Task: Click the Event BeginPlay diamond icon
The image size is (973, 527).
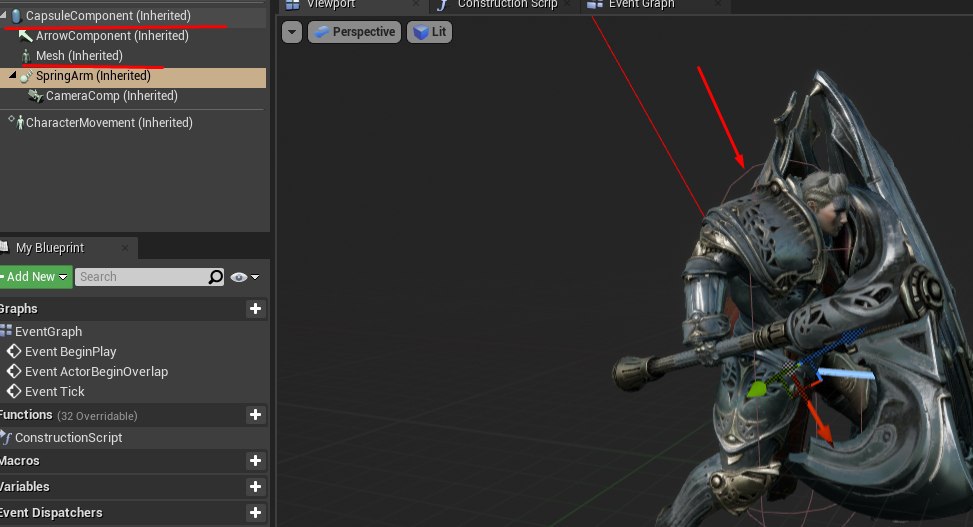Action: point(14,351)
